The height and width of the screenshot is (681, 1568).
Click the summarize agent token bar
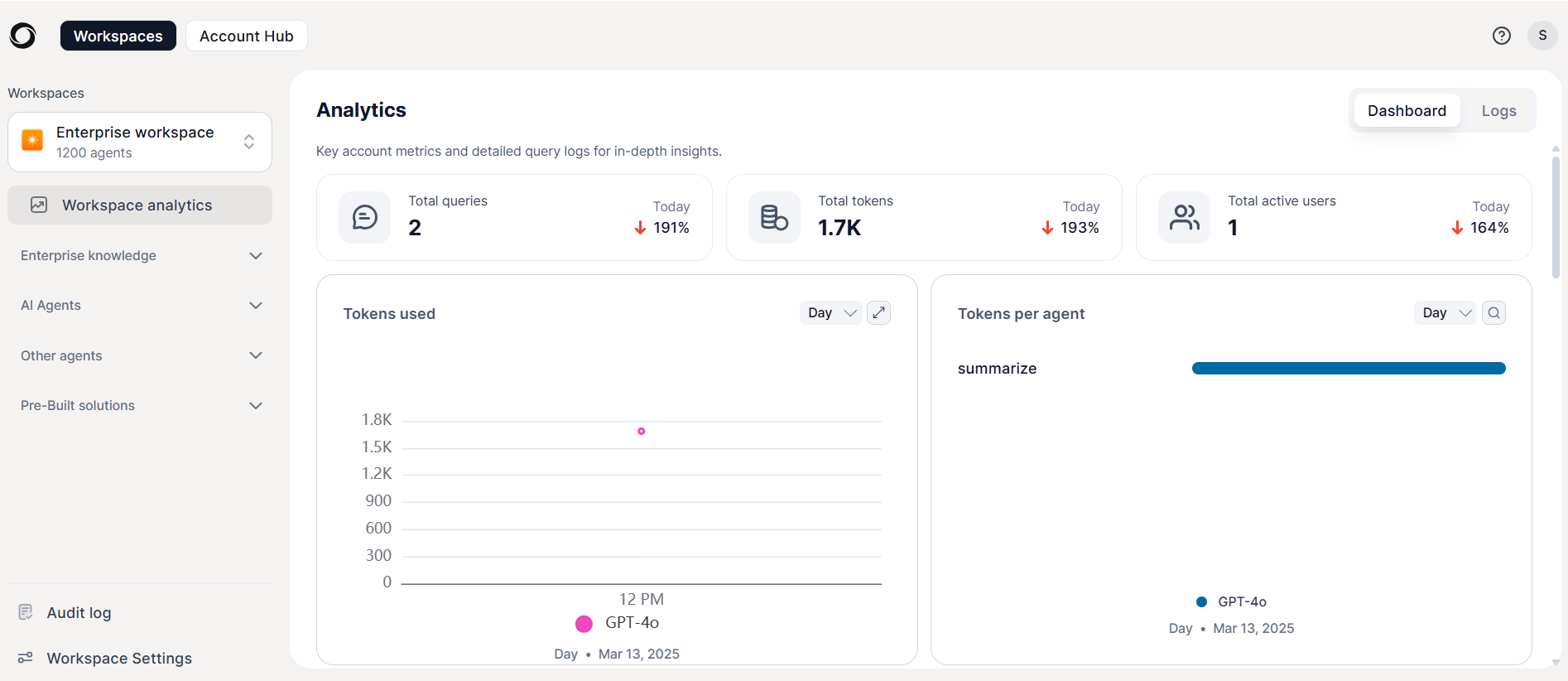point(1349,369)
